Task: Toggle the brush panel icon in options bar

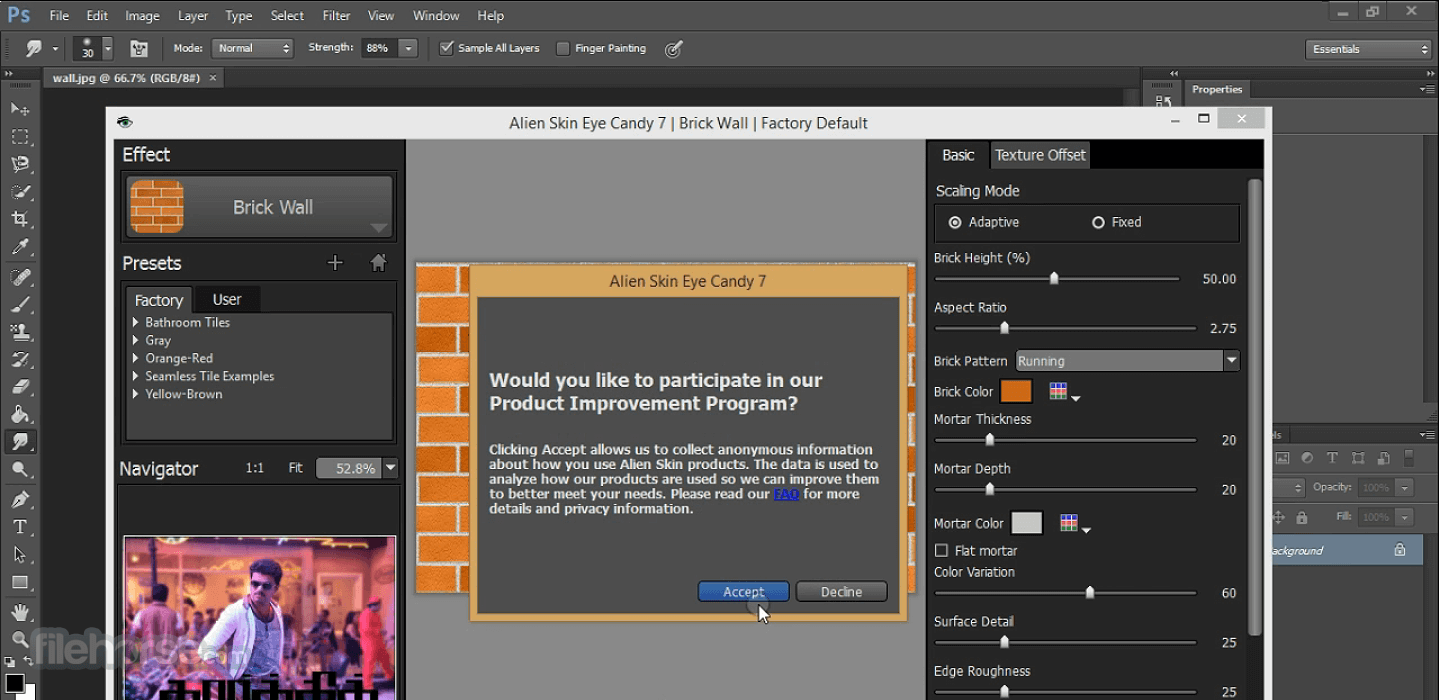Action: 139,48
